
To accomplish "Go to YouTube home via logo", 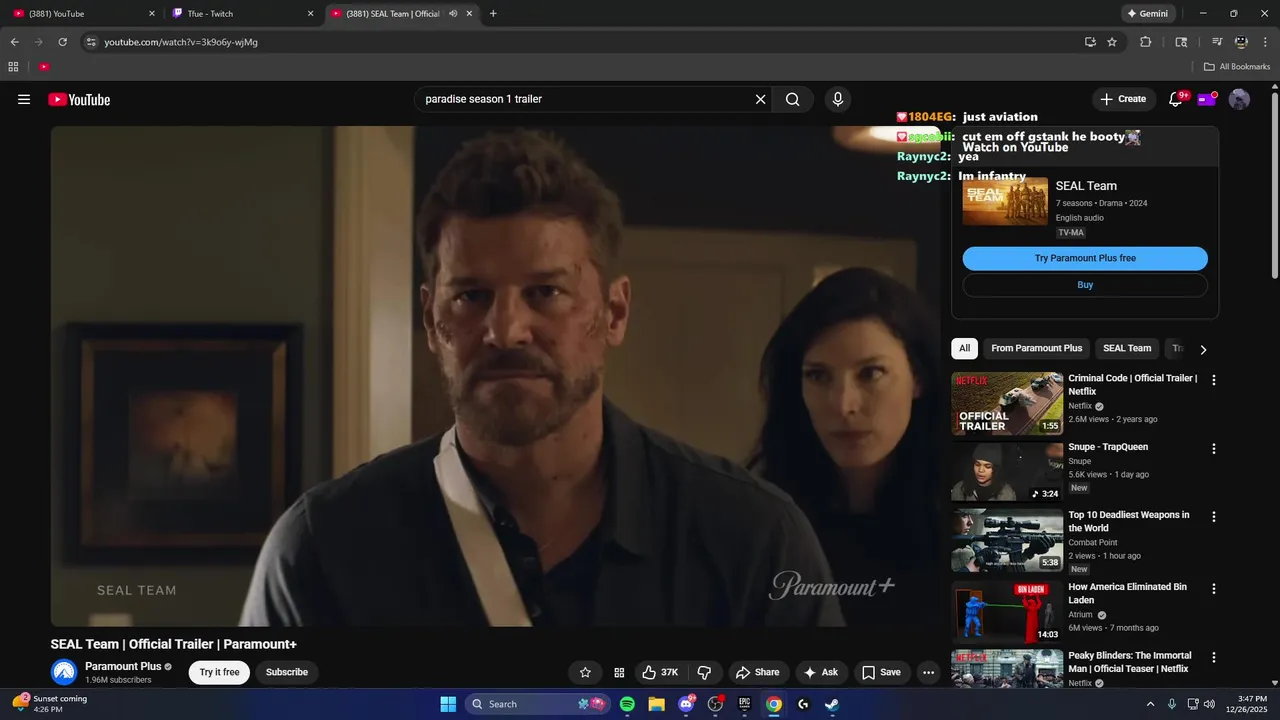I will 79,99.
